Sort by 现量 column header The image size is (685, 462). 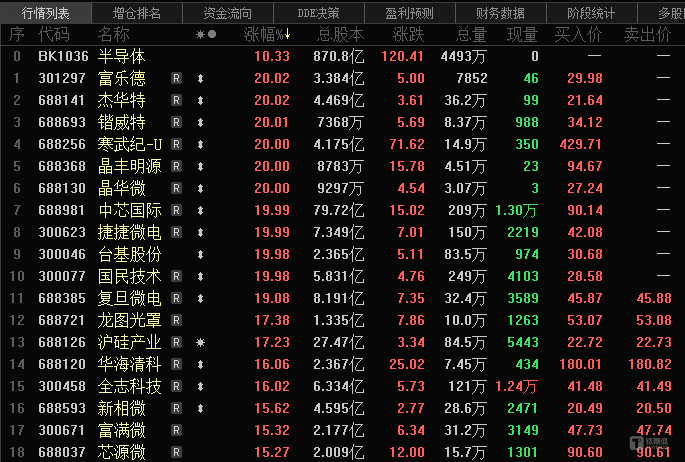[x=522, y=34]
